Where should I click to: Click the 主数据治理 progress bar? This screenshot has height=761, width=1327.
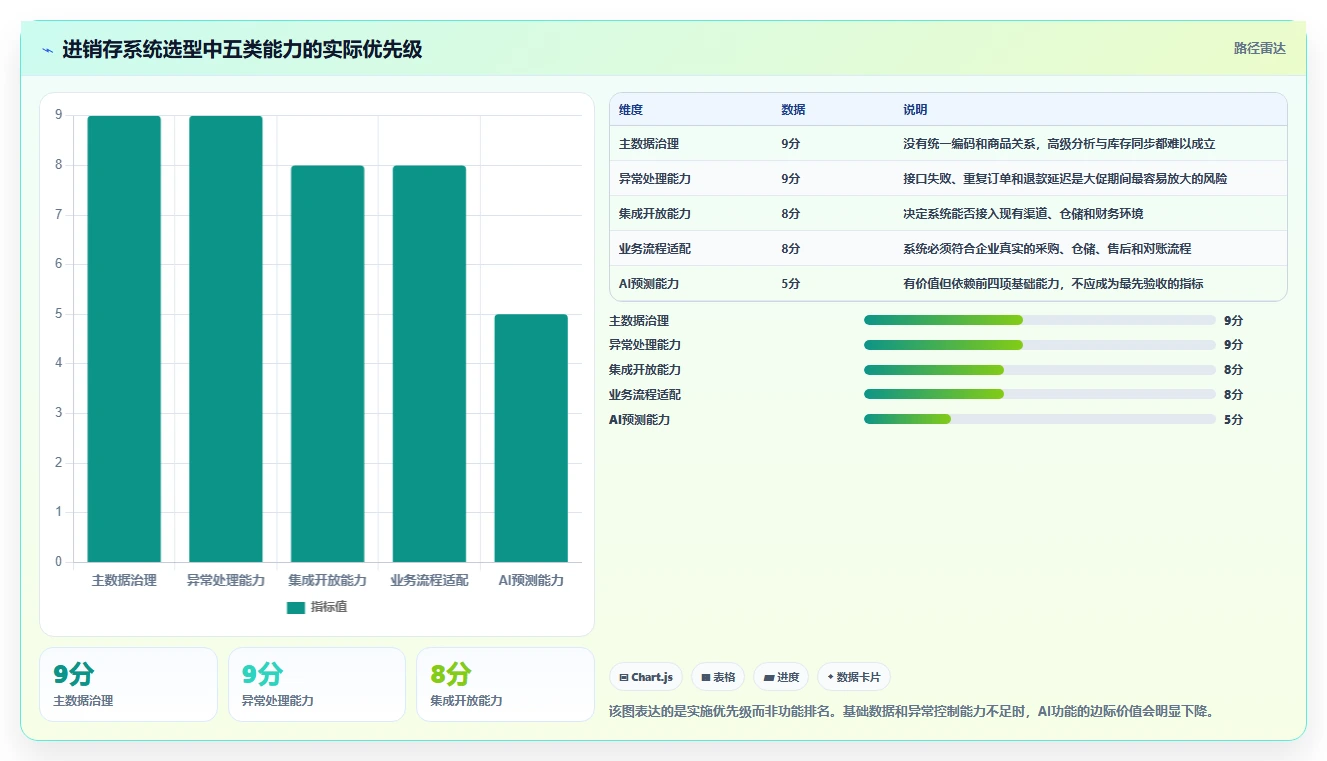click(x=1040, y=320)
